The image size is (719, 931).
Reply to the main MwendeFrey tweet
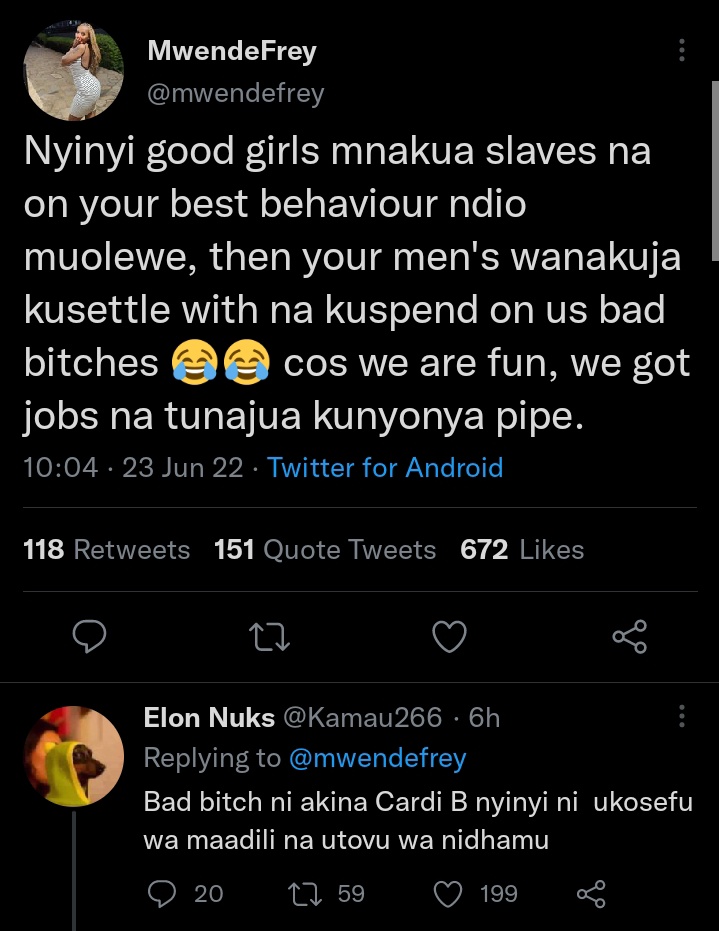[92, 635]
